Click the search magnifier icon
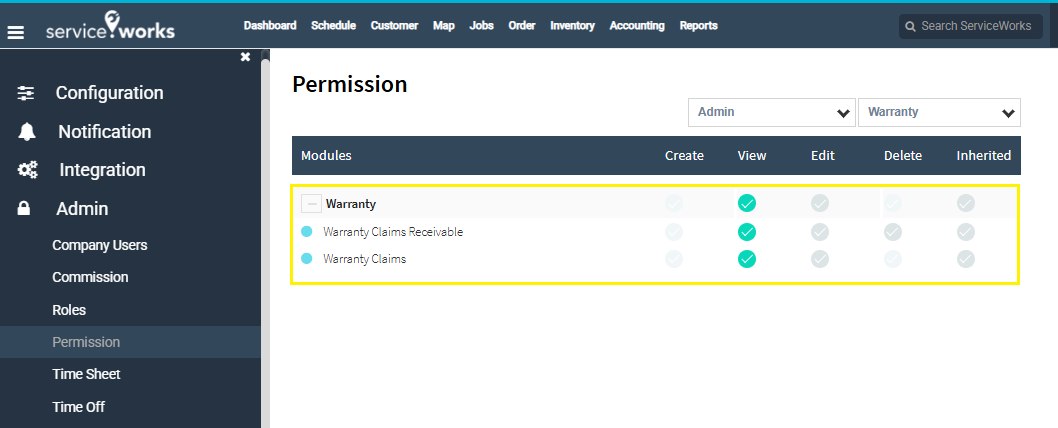The width and height of the screenshot is (1058, 428). [910, 26]
